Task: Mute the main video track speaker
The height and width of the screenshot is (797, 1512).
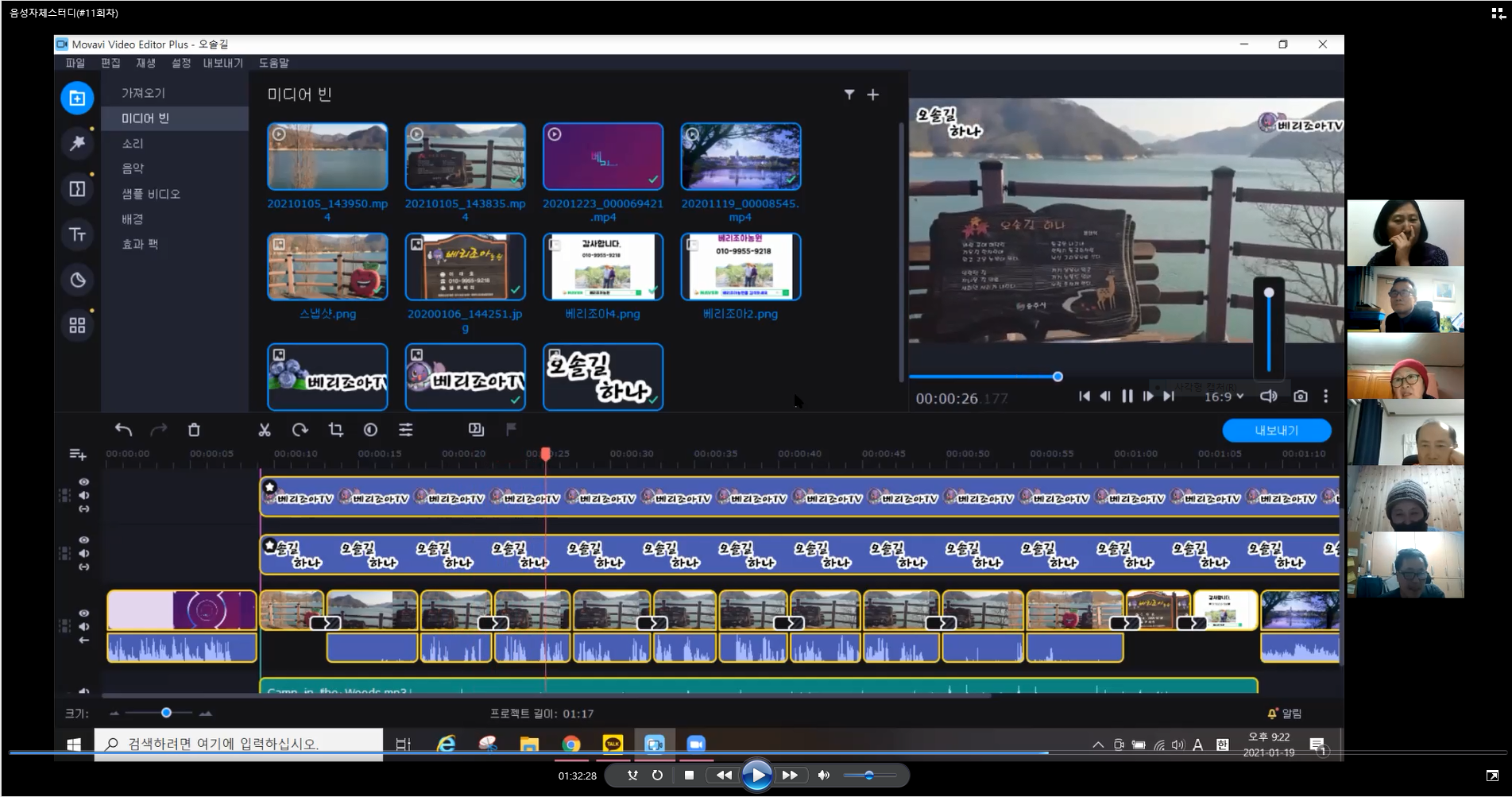Action: tap(84, 626)
